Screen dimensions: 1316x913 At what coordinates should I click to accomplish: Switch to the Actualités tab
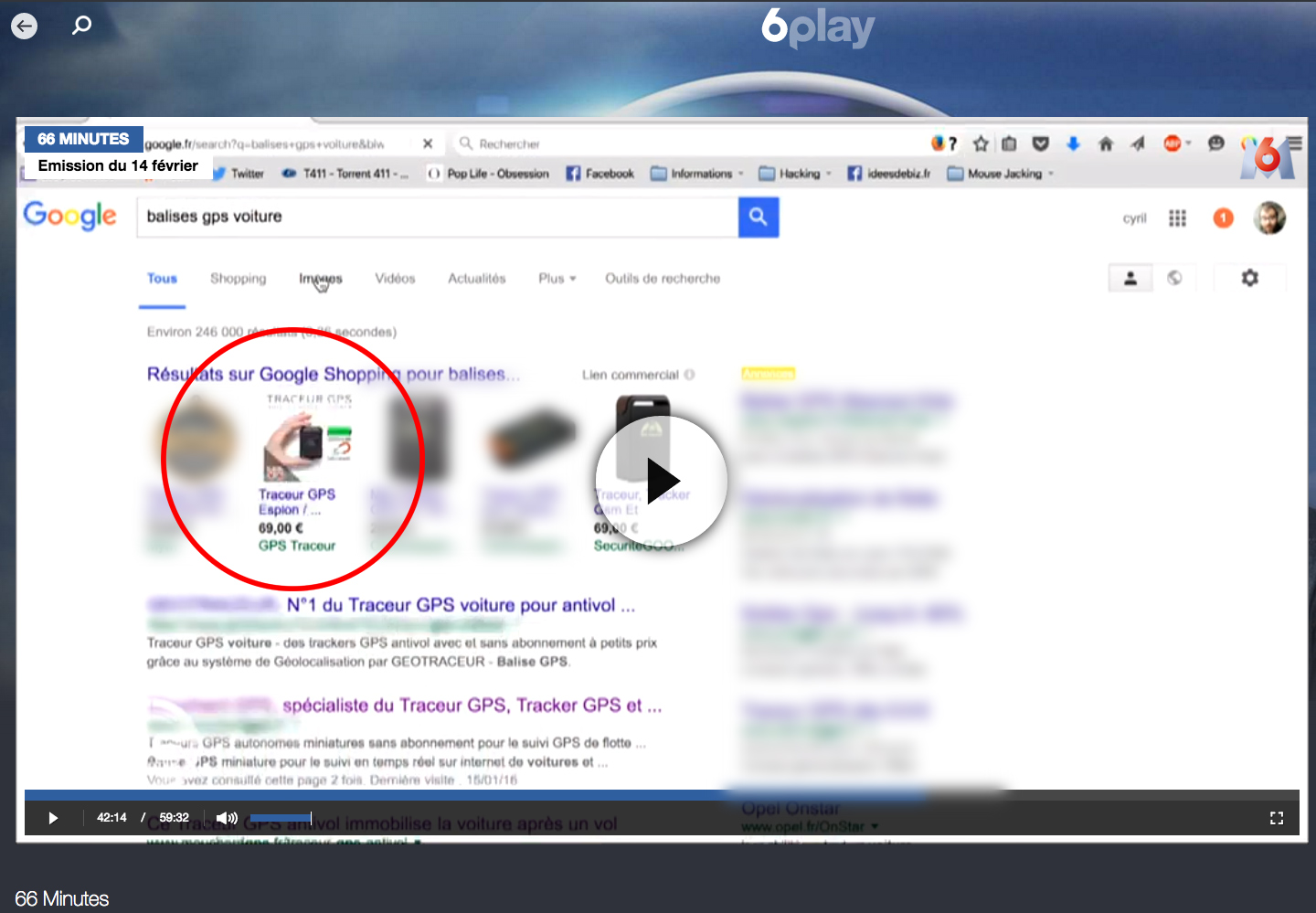(476, 279)
